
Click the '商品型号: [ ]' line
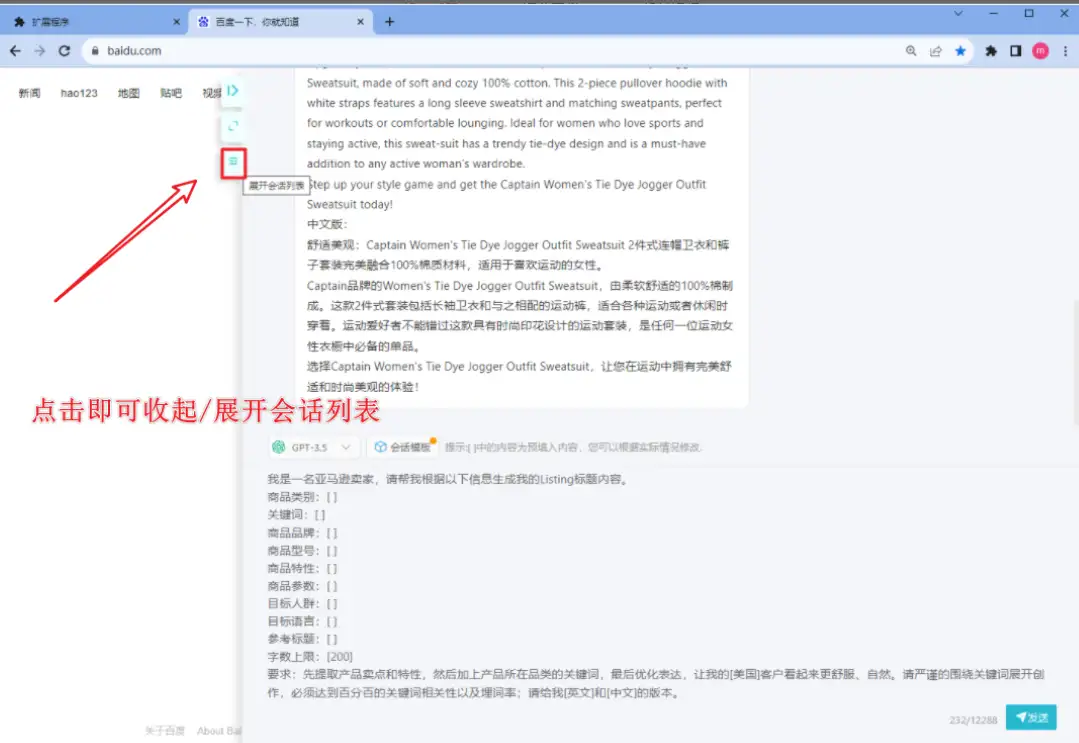click(302, 550)
